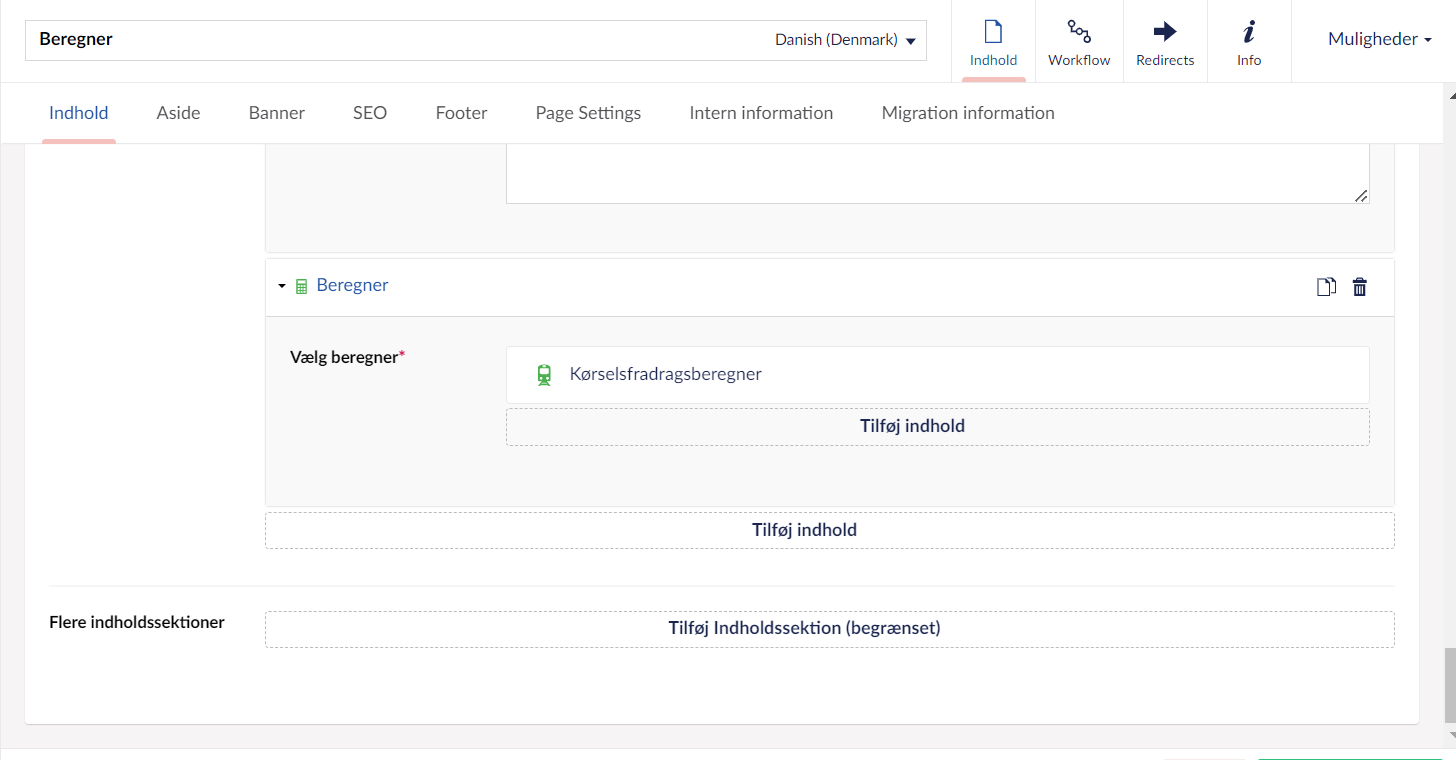Image resolution: width=1456 pixels, height=760 pixels.
Task: Delete the Beregner block via trash icon
Action: (x=1360, y=287)
